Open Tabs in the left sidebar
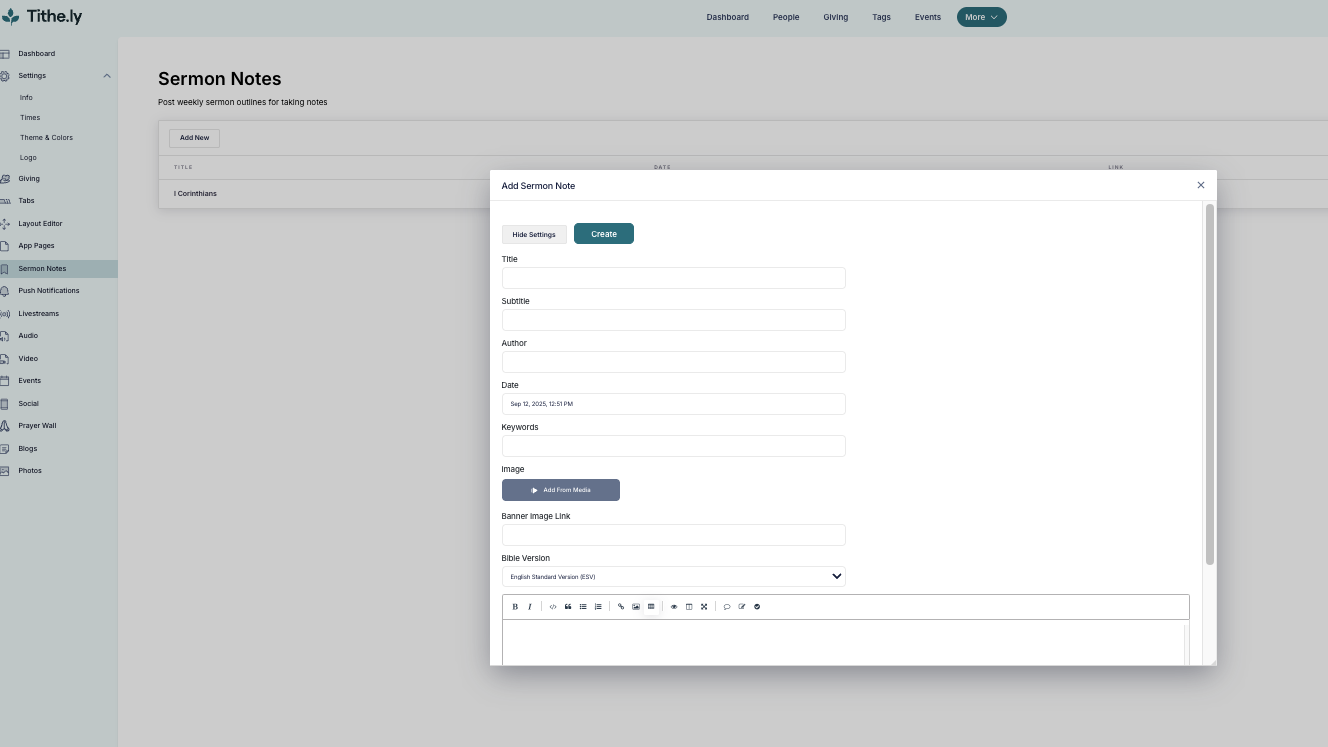The height and width of the screenshot is (747, 1328). pyautogui.click(x=26, y=200)
